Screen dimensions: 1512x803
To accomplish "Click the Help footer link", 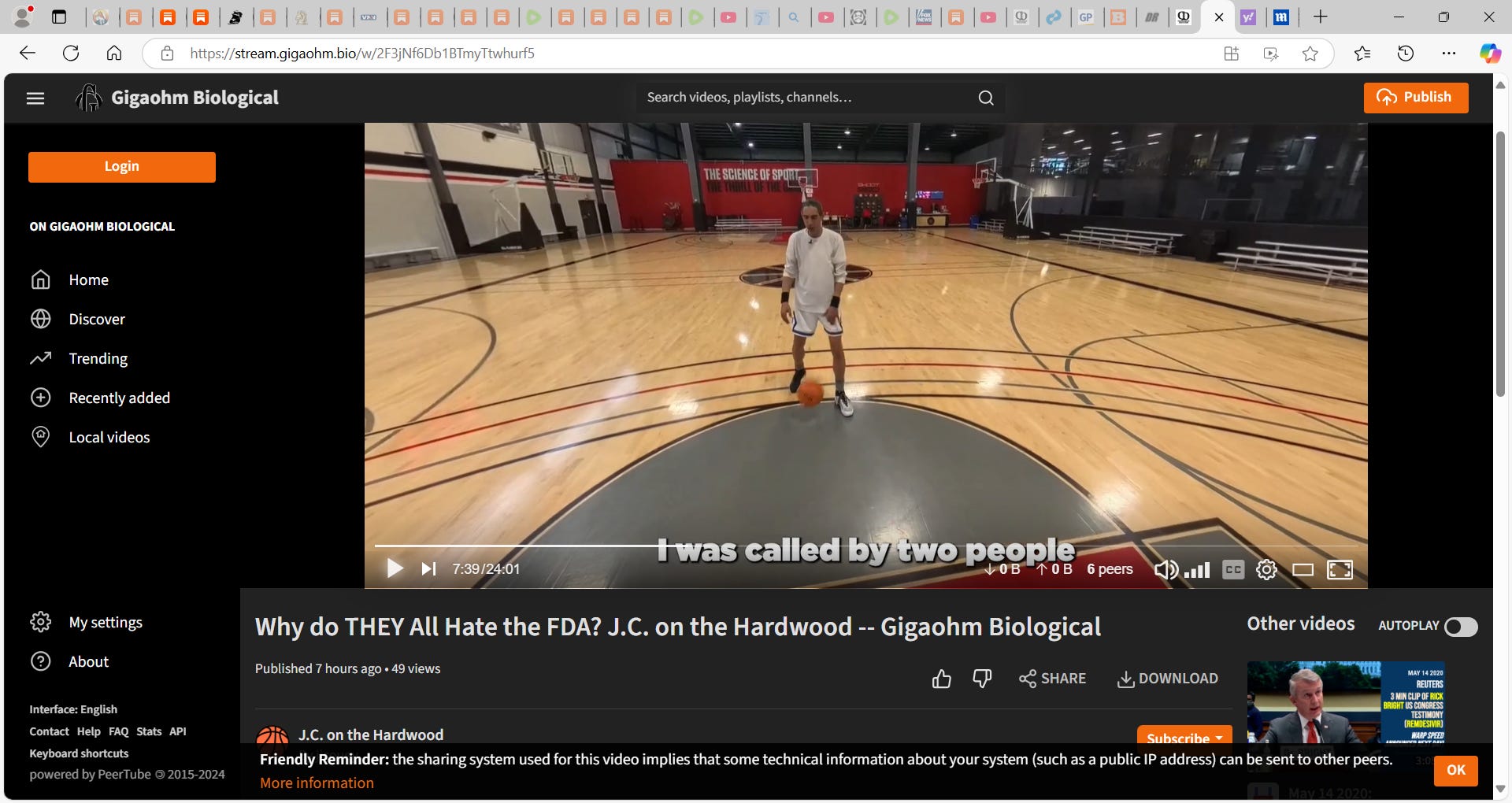I will pos(88,731).
